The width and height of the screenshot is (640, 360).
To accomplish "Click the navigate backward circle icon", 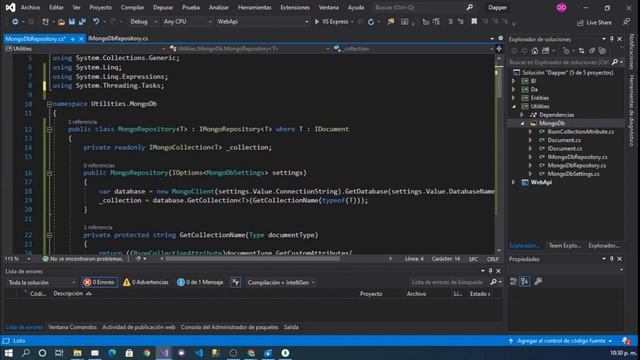I will click(x=15, y=22).
